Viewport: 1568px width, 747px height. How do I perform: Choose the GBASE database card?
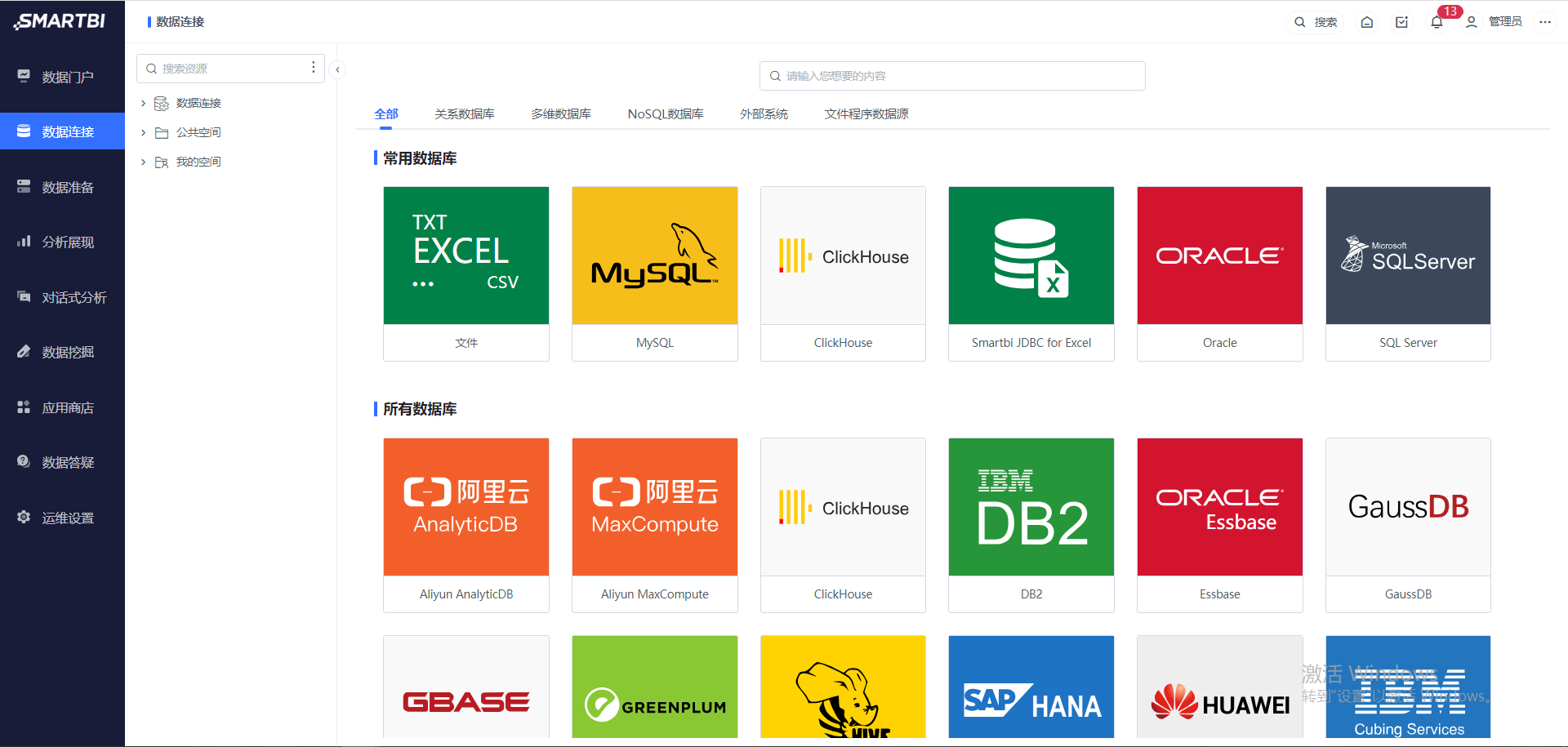coord(466,687)
